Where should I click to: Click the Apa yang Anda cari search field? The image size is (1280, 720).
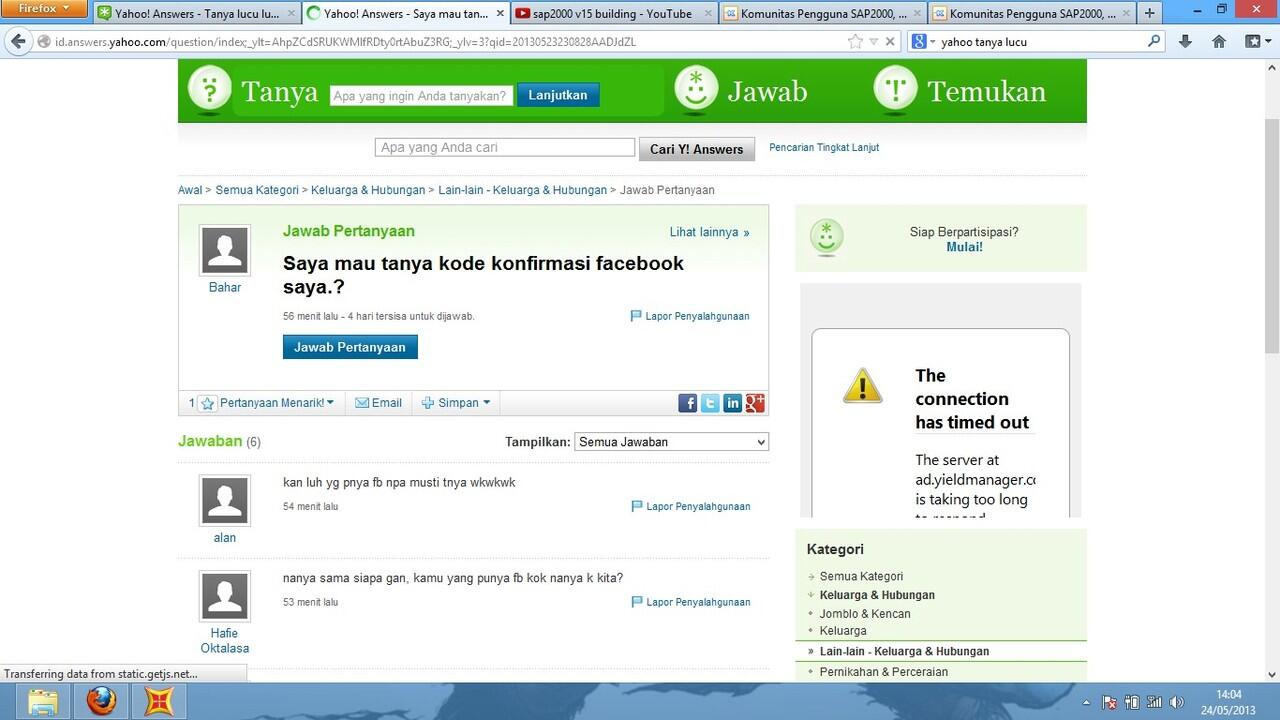[x=505, y=148]
